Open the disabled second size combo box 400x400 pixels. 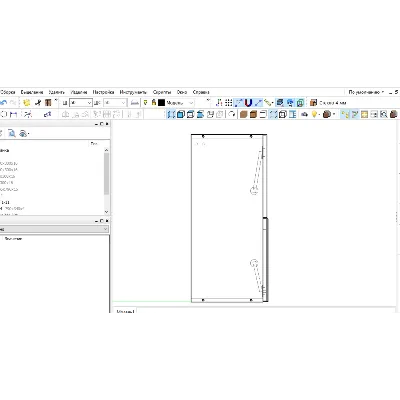point(115,103)
